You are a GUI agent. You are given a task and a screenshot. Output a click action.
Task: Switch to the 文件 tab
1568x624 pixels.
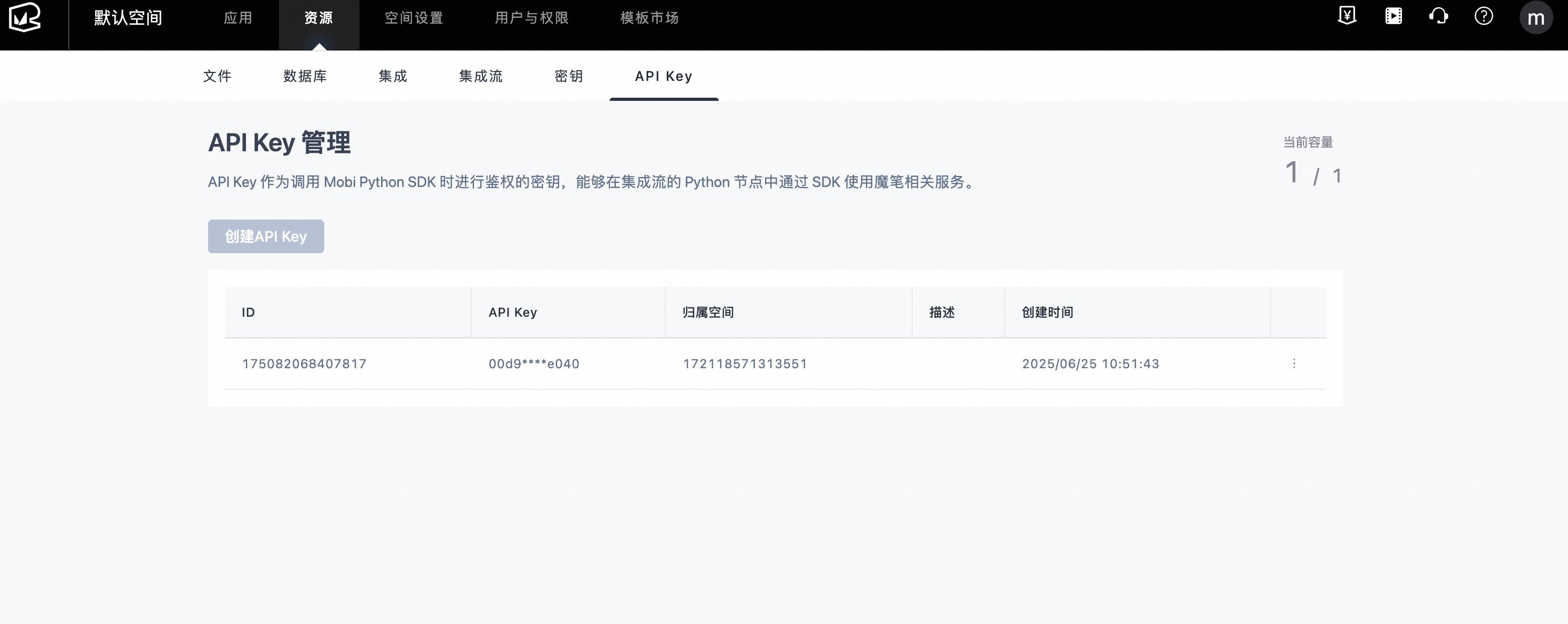click(218, 76)
